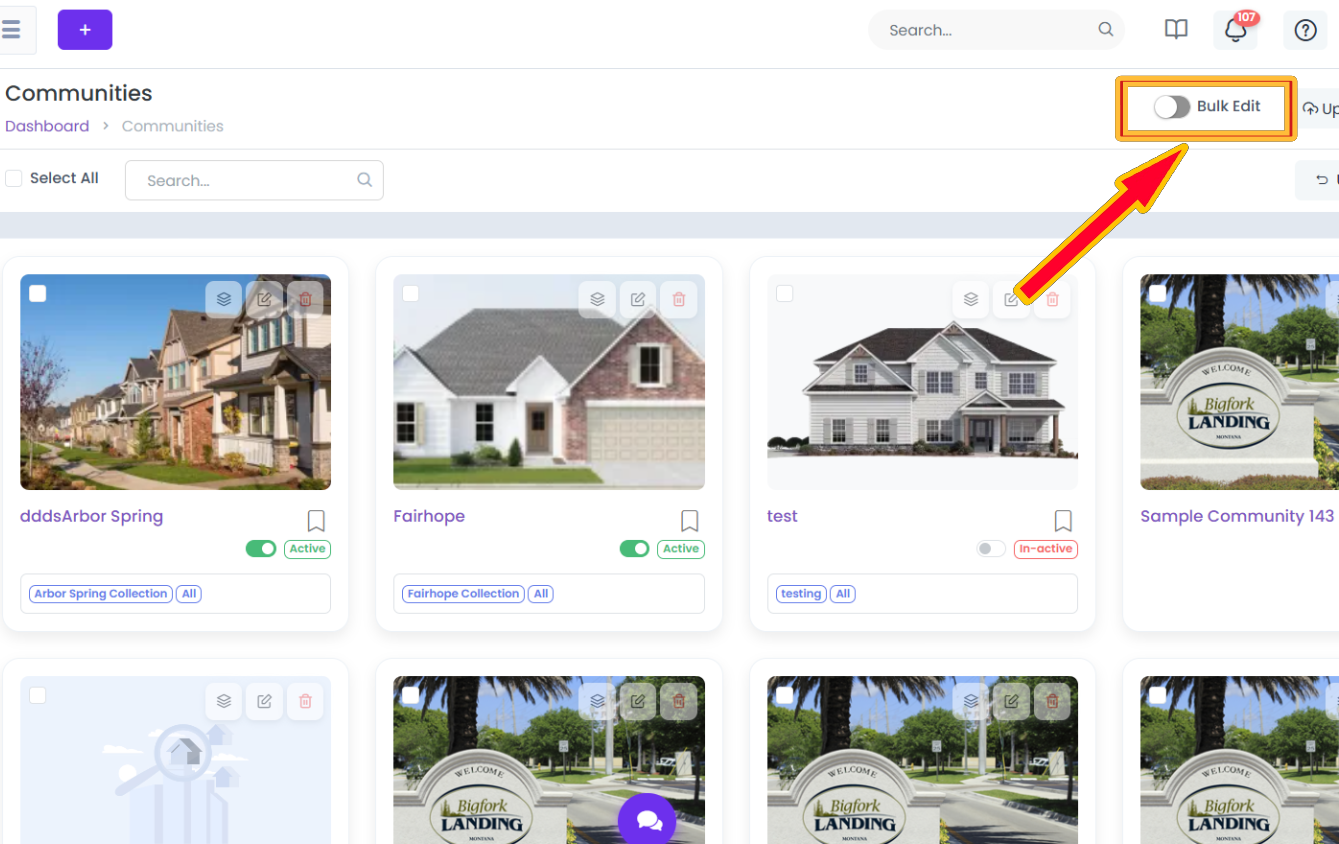Open the help question mark icon

(x=1305, y=30)
